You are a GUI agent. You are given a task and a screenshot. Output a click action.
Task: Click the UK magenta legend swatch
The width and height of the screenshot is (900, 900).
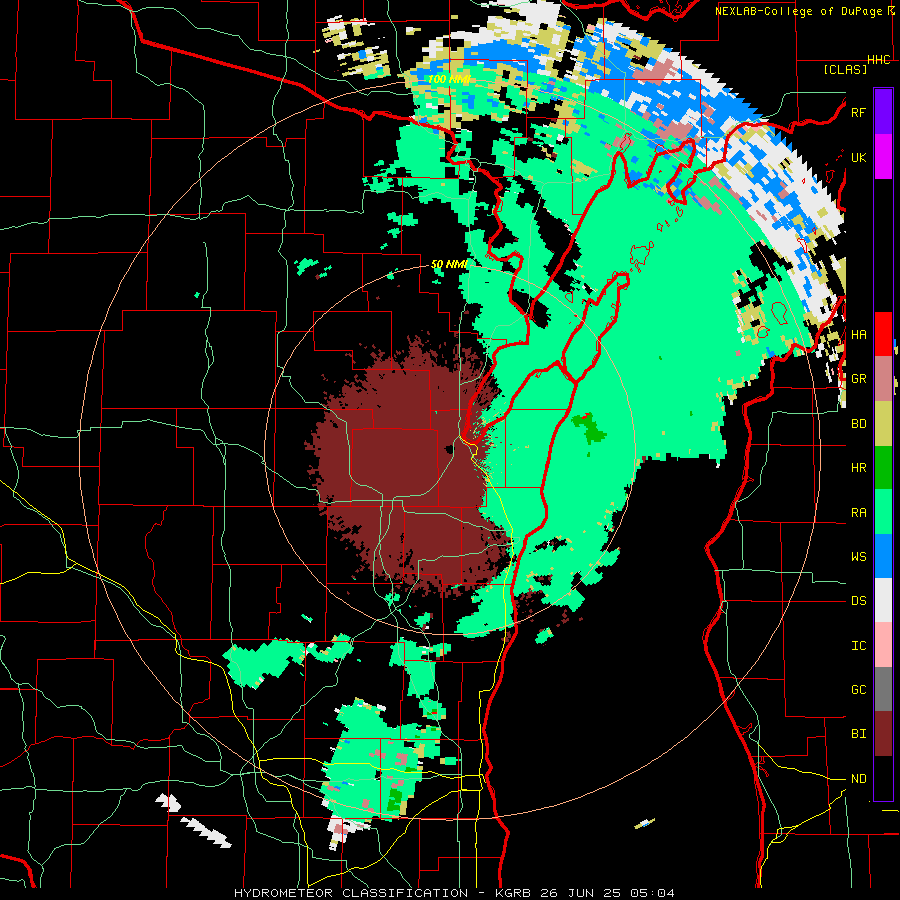883,157
